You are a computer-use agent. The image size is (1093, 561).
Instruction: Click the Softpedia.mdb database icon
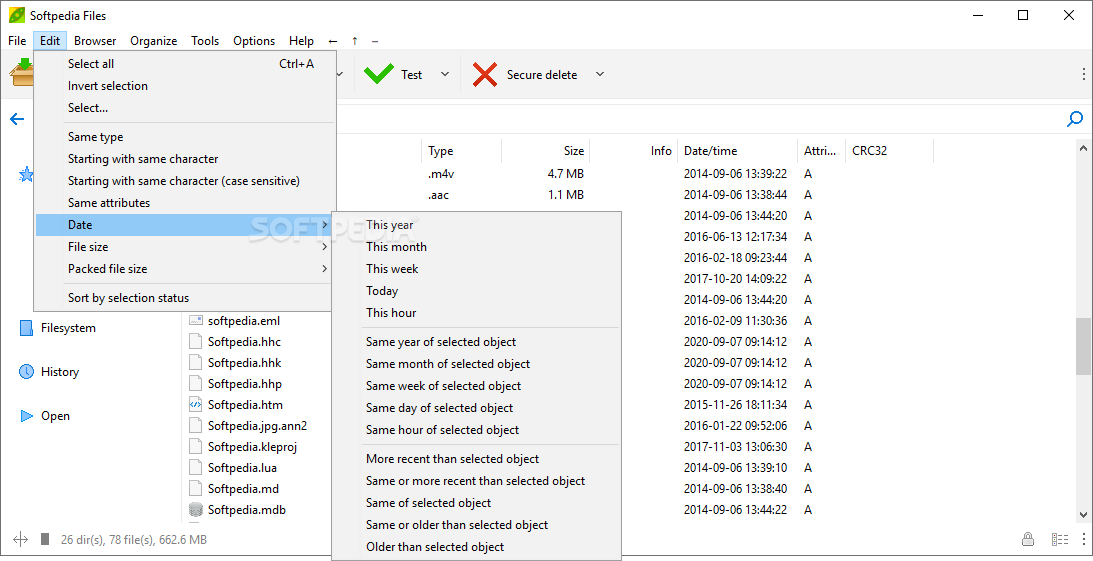(x=196, y=509)
